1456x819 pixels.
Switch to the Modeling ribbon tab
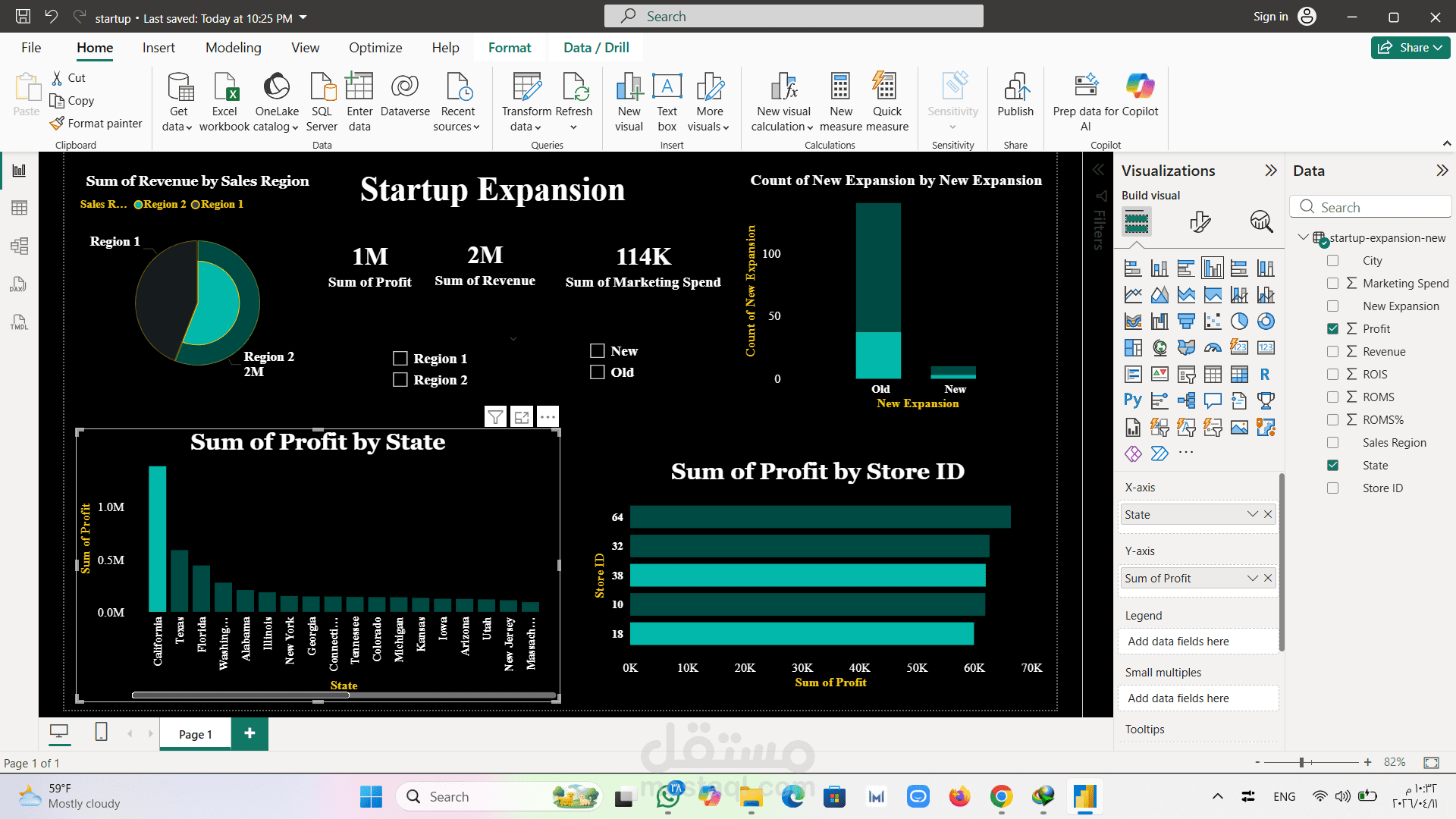(x=233, y=48)
